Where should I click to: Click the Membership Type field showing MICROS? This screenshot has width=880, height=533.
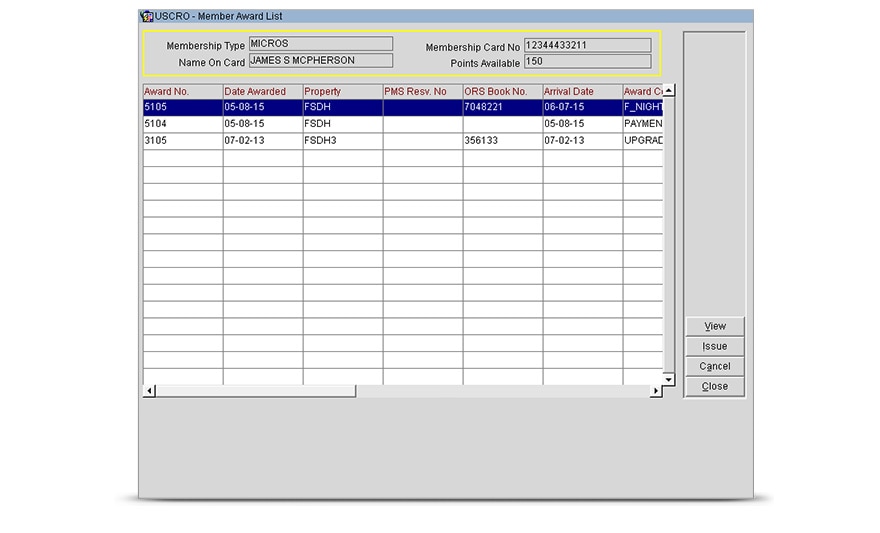321,44
